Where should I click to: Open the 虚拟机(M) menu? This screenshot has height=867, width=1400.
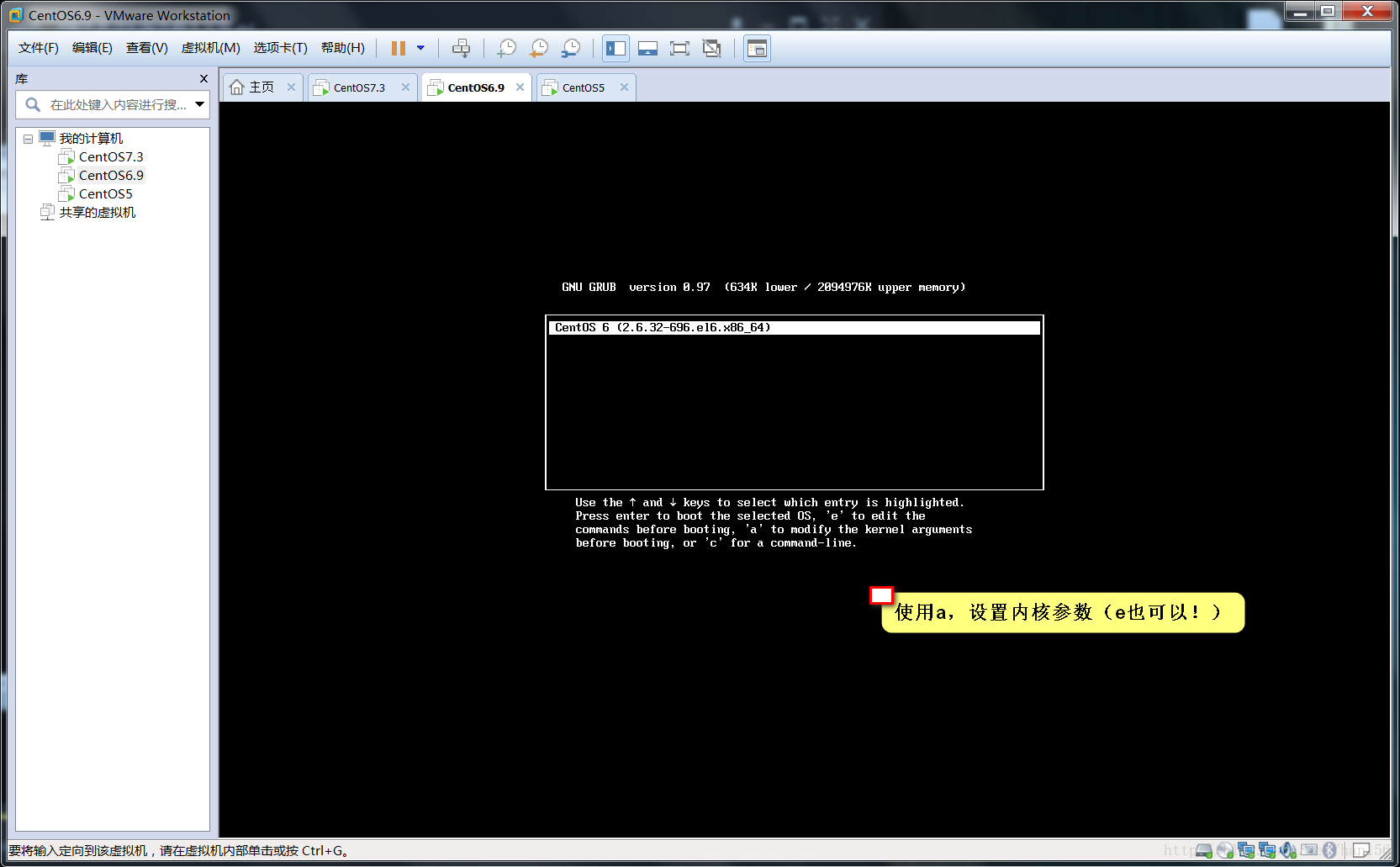click(x=211, y=48)
